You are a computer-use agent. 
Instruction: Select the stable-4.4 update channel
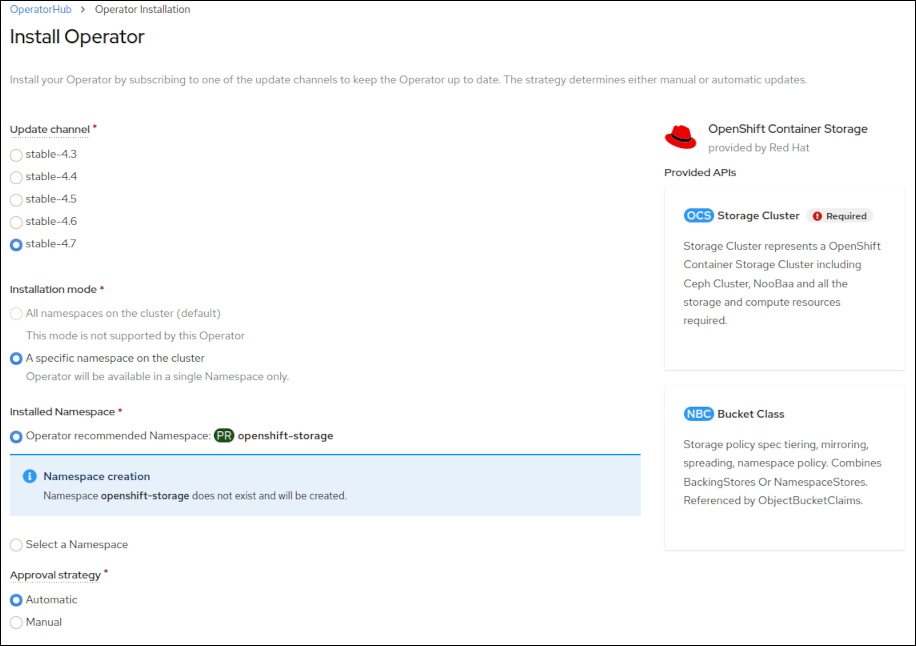tap(16, 177)
